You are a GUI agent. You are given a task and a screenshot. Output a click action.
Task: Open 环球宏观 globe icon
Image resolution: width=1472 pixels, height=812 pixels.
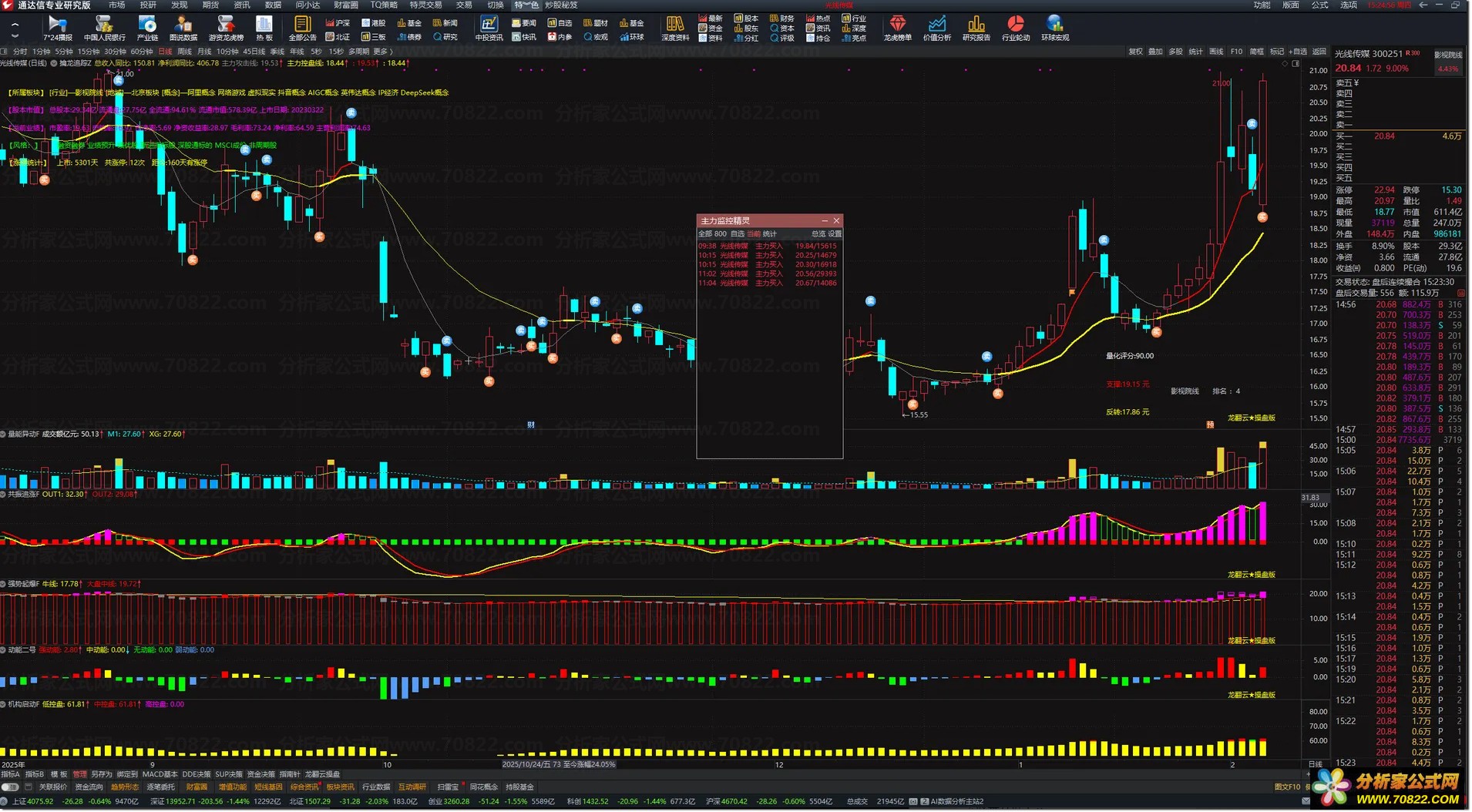coord(1055,28)
